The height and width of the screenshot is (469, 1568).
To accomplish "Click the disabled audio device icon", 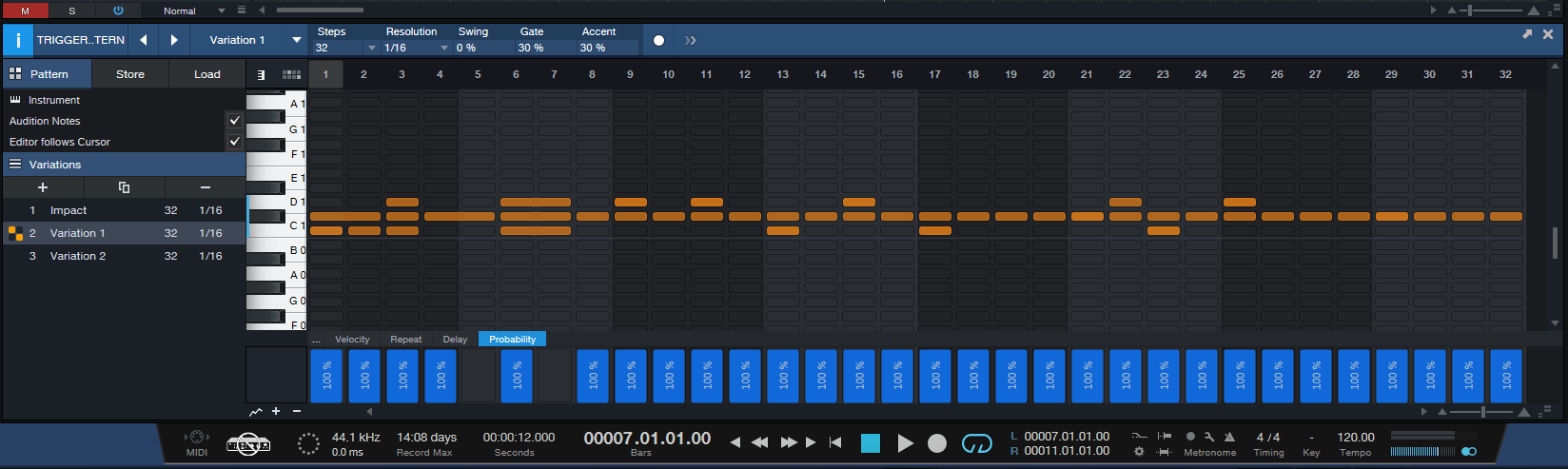I will [x=248, y=443].
